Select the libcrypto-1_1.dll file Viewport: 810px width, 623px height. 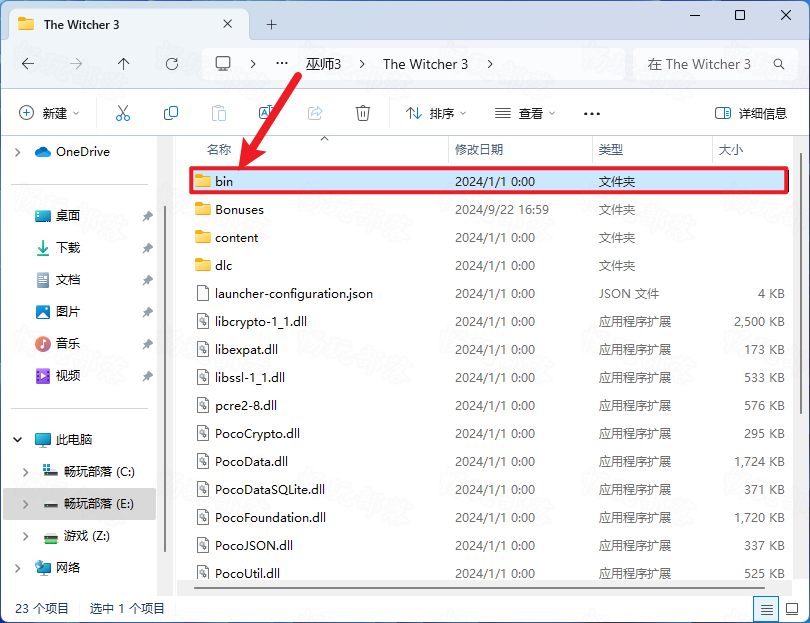coord(489,321)
